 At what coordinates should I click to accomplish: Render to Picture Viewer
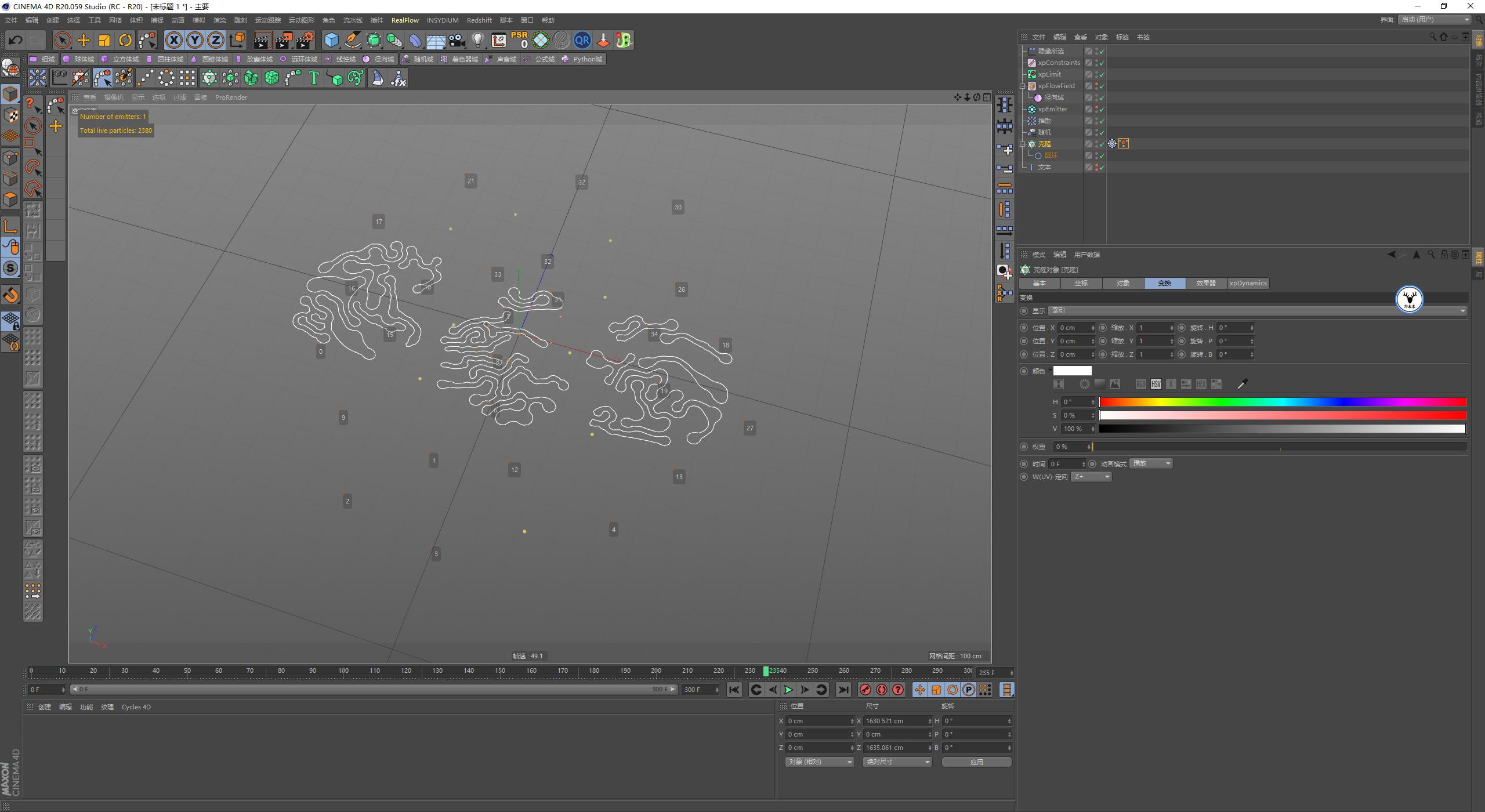(x=284, y=40)
